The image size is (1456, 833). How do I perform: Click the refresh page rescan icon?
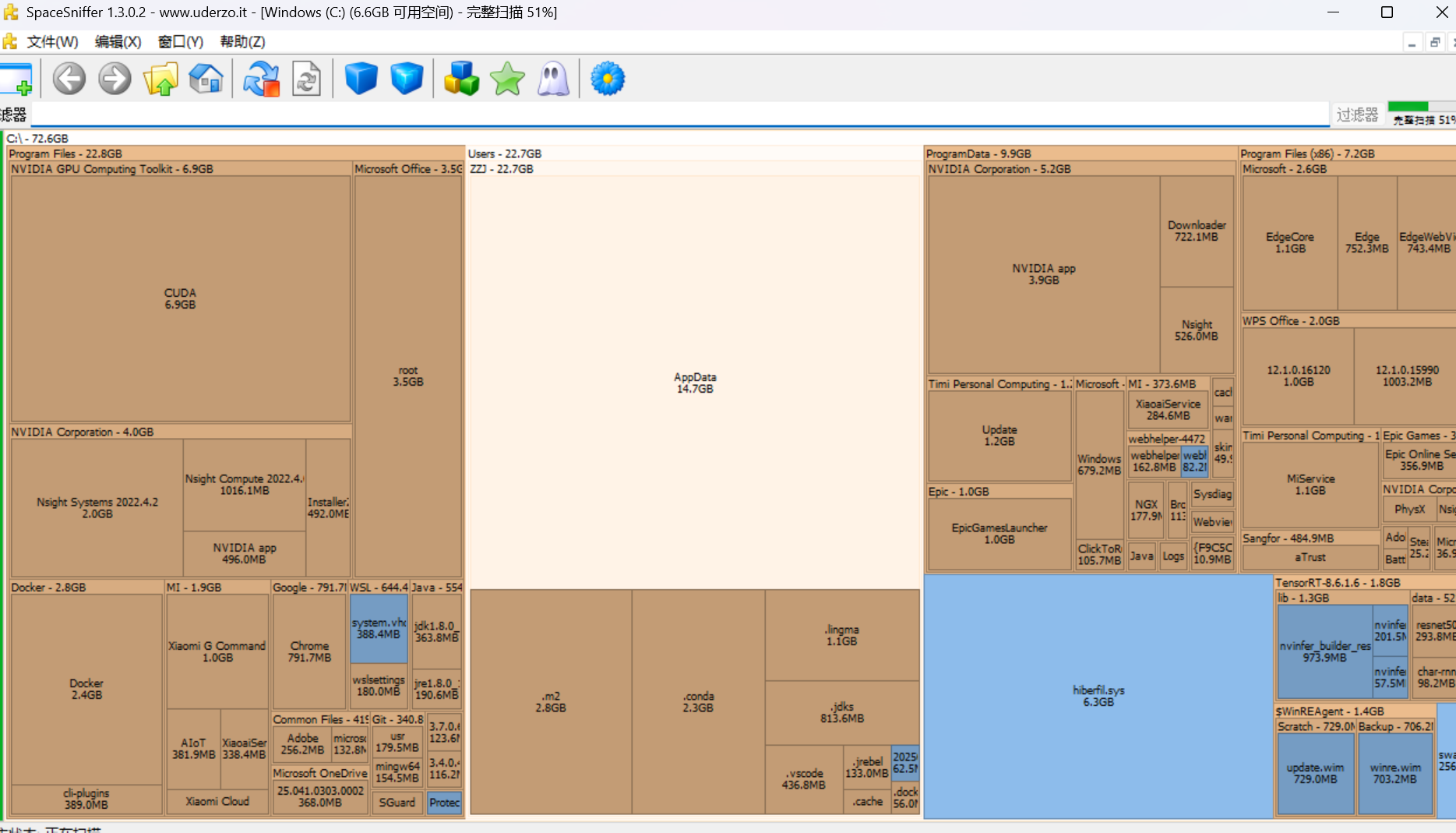(306, 79)
